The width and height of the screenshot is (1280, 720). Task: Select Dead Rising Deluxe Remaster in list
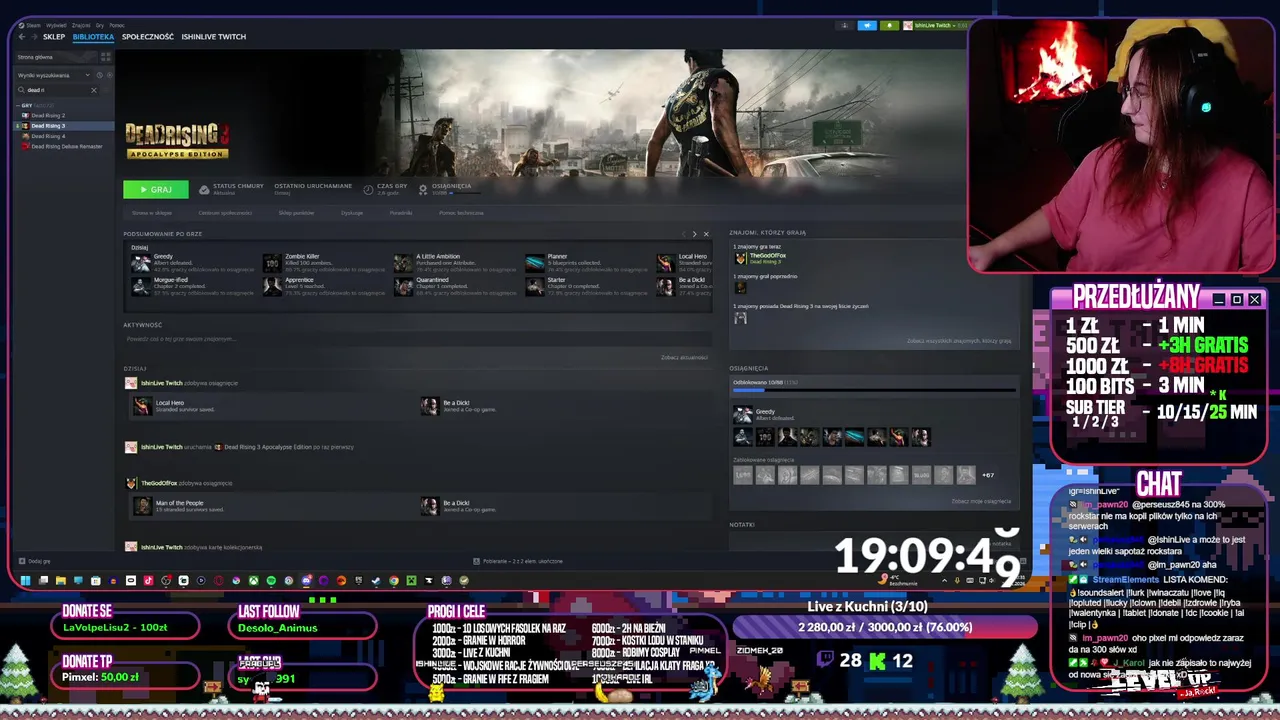(x=64, y=147)
